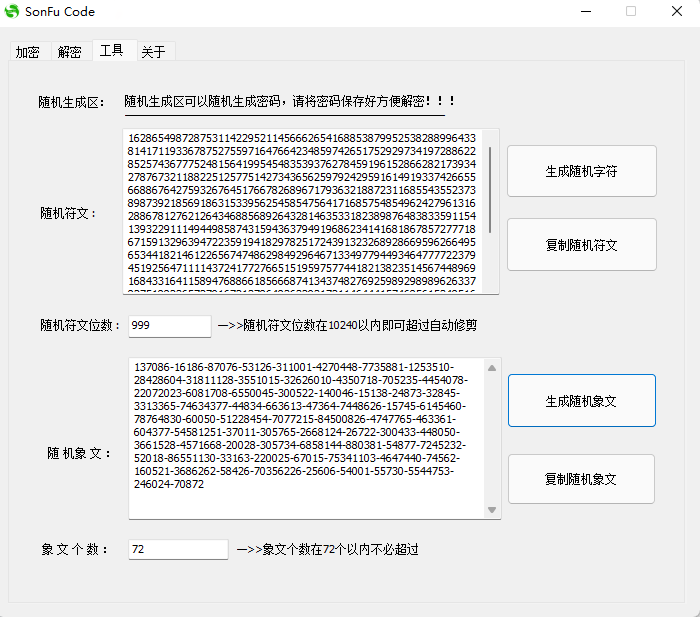The height and width of the screenshot is (617, 700).
Task: Close the SonFu Code window
Action: 677,12
